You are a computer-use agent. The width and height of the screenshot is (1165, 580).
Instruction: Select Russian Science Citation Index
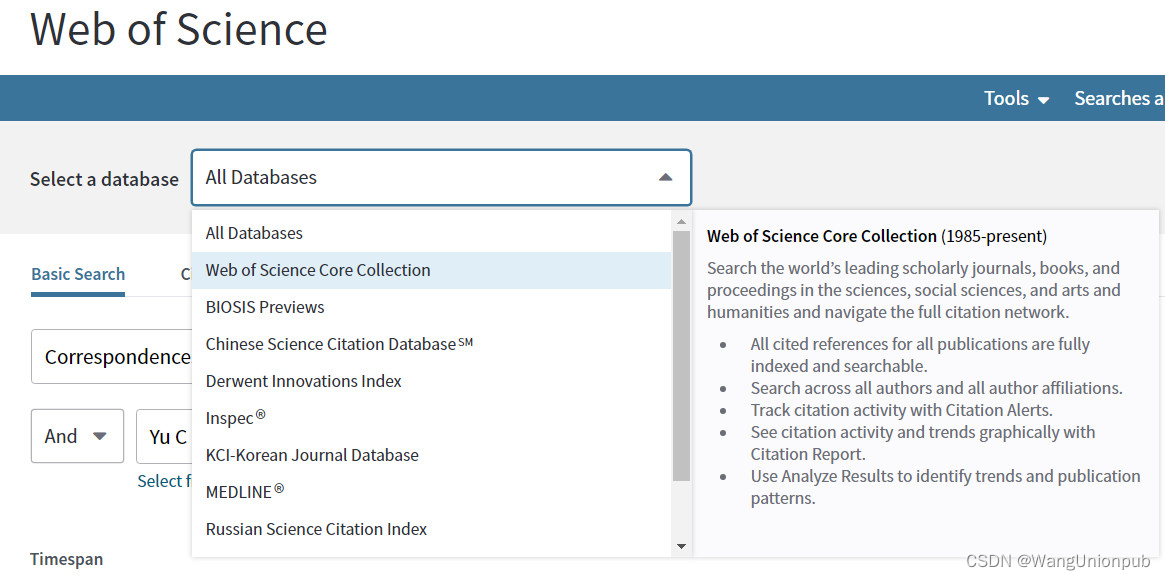[431, 529]
